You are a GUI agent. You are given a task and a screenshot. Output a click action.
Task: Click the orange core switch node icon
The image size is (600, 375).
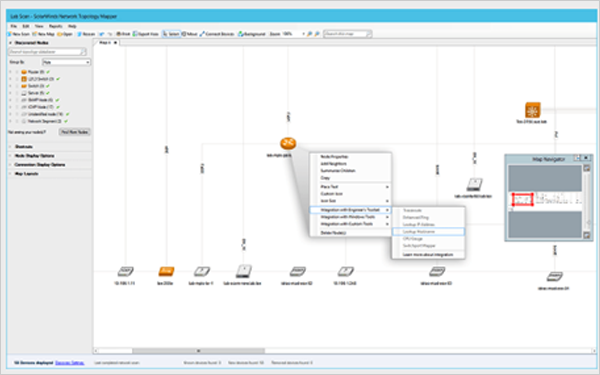click(x=532, y=110)
